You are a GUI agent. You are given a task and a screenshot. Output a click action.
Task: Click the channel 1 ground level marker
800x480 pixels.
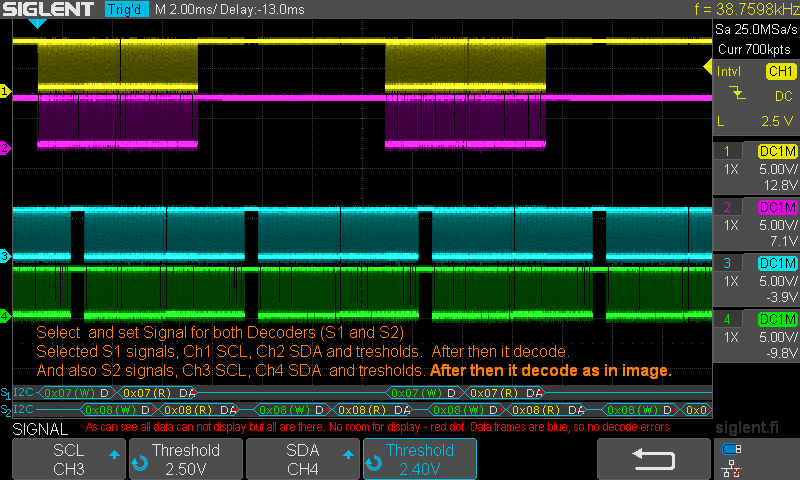pos(5,91)
